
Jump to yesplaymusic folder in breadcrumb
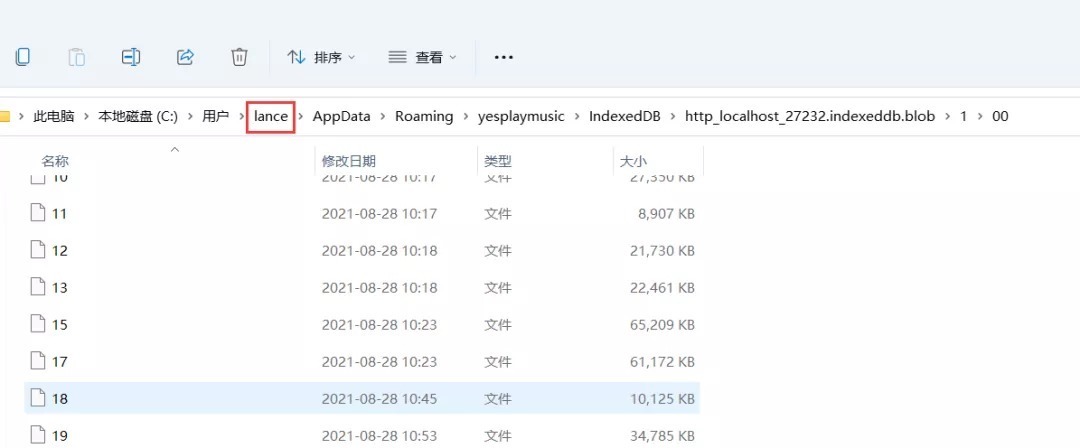[520, 117]
